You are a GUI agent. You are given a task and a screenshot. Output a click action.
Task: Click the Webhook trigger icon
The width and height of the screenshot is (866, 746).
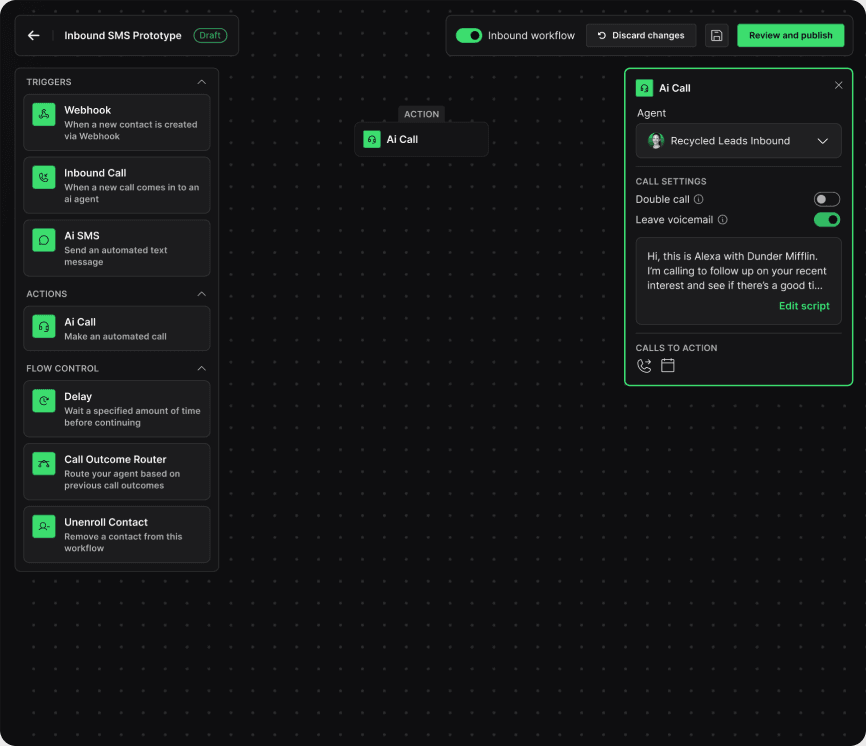coord(44,114)
